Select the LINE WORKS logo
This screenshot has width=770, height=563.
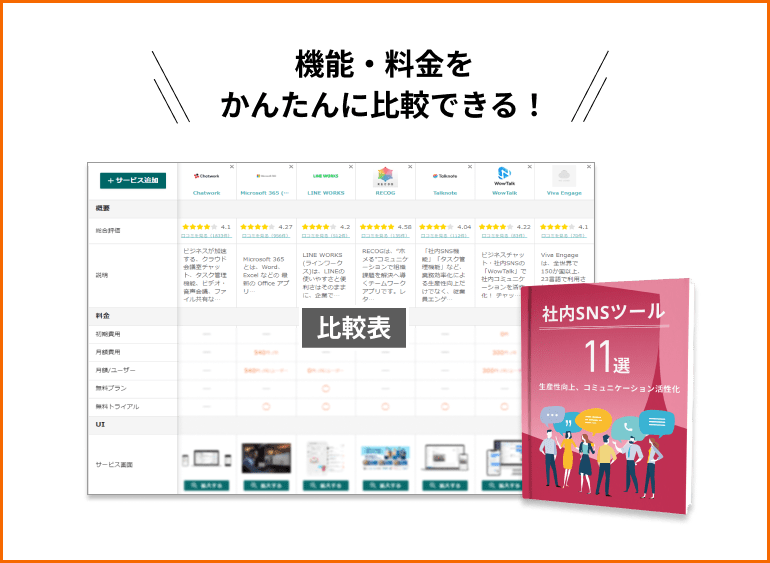point(326,175)
